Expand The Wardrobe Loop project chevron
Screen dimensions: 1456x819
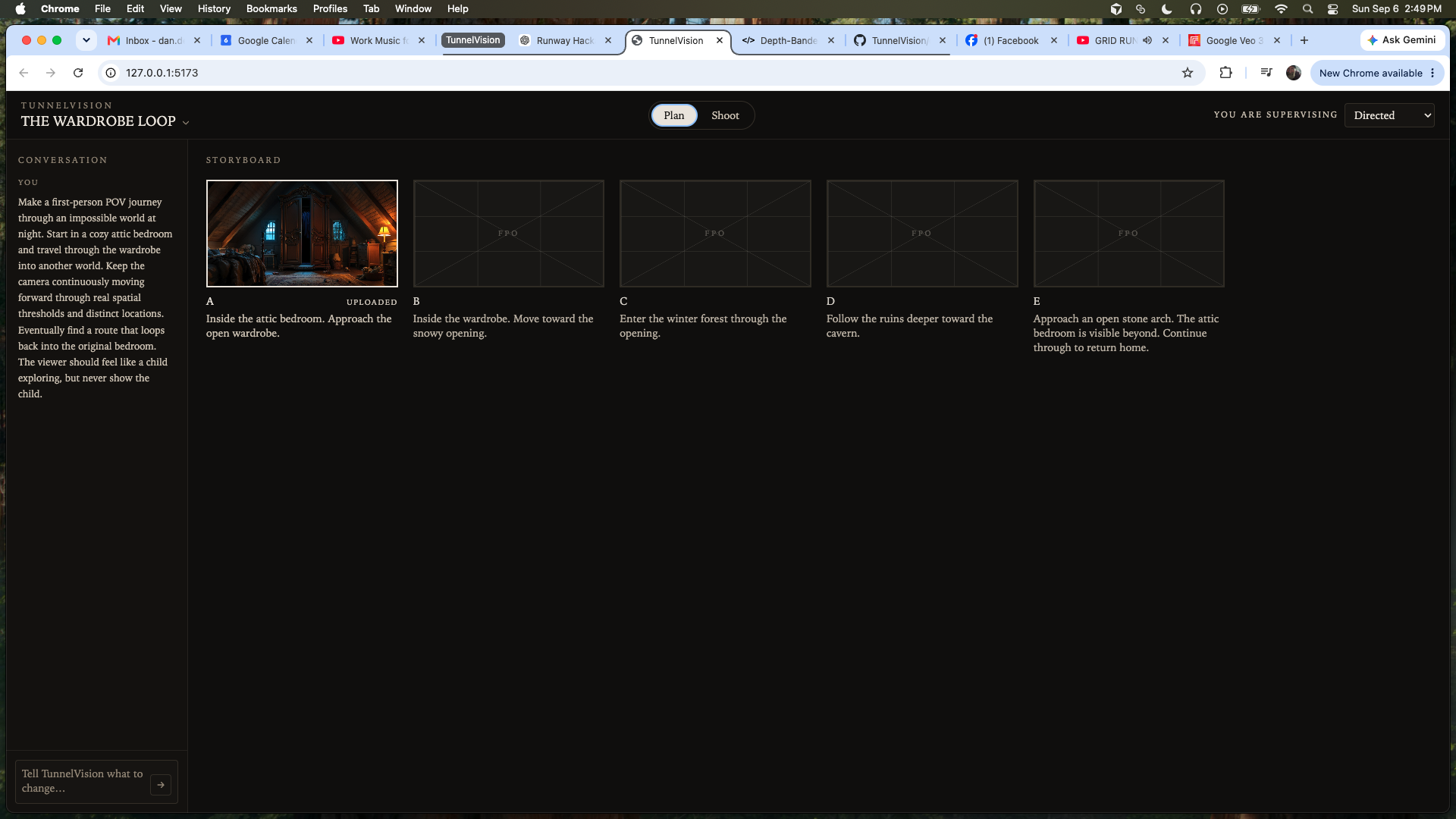[x=186, y=122]
